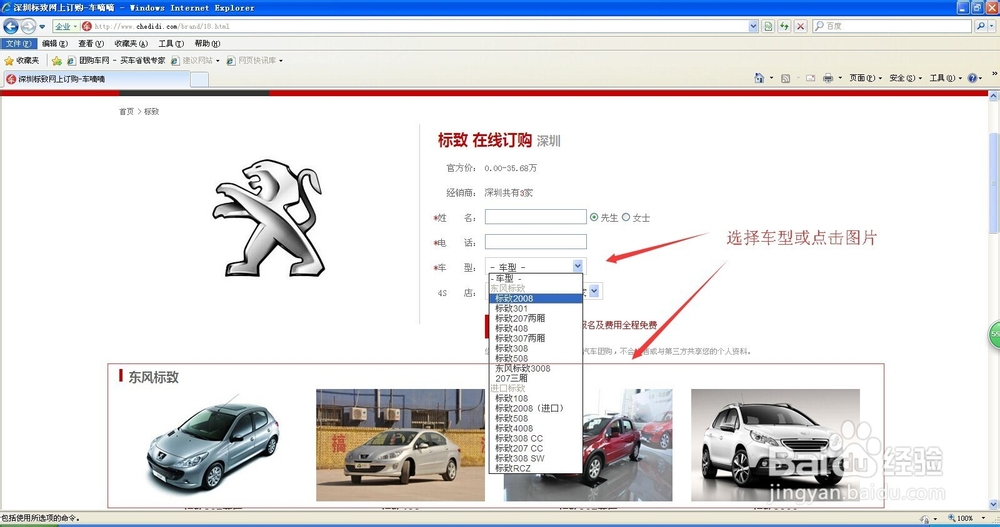
Task: Choose 标致308 CC in the model list
Action: (x=536, y=438)
